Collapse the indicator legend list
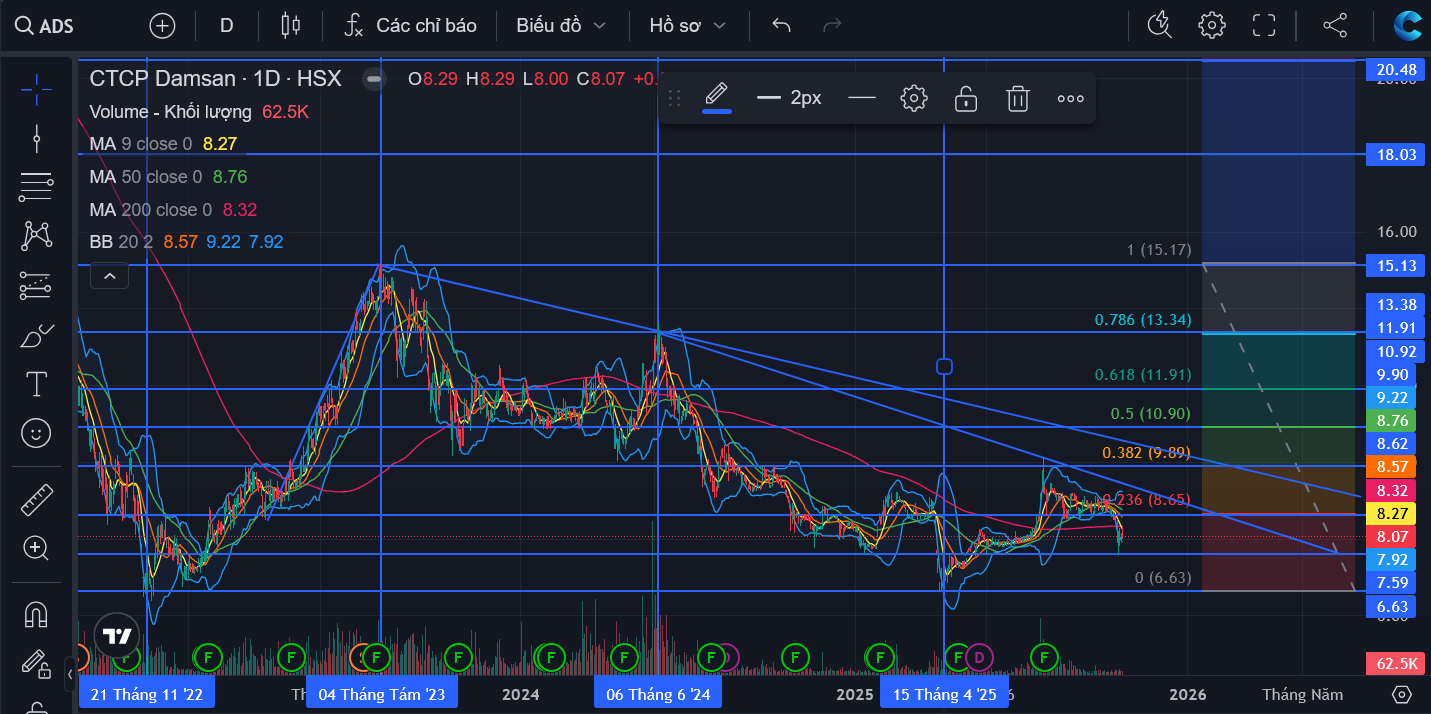This screenshot has height=714, width=1431. 110,275
